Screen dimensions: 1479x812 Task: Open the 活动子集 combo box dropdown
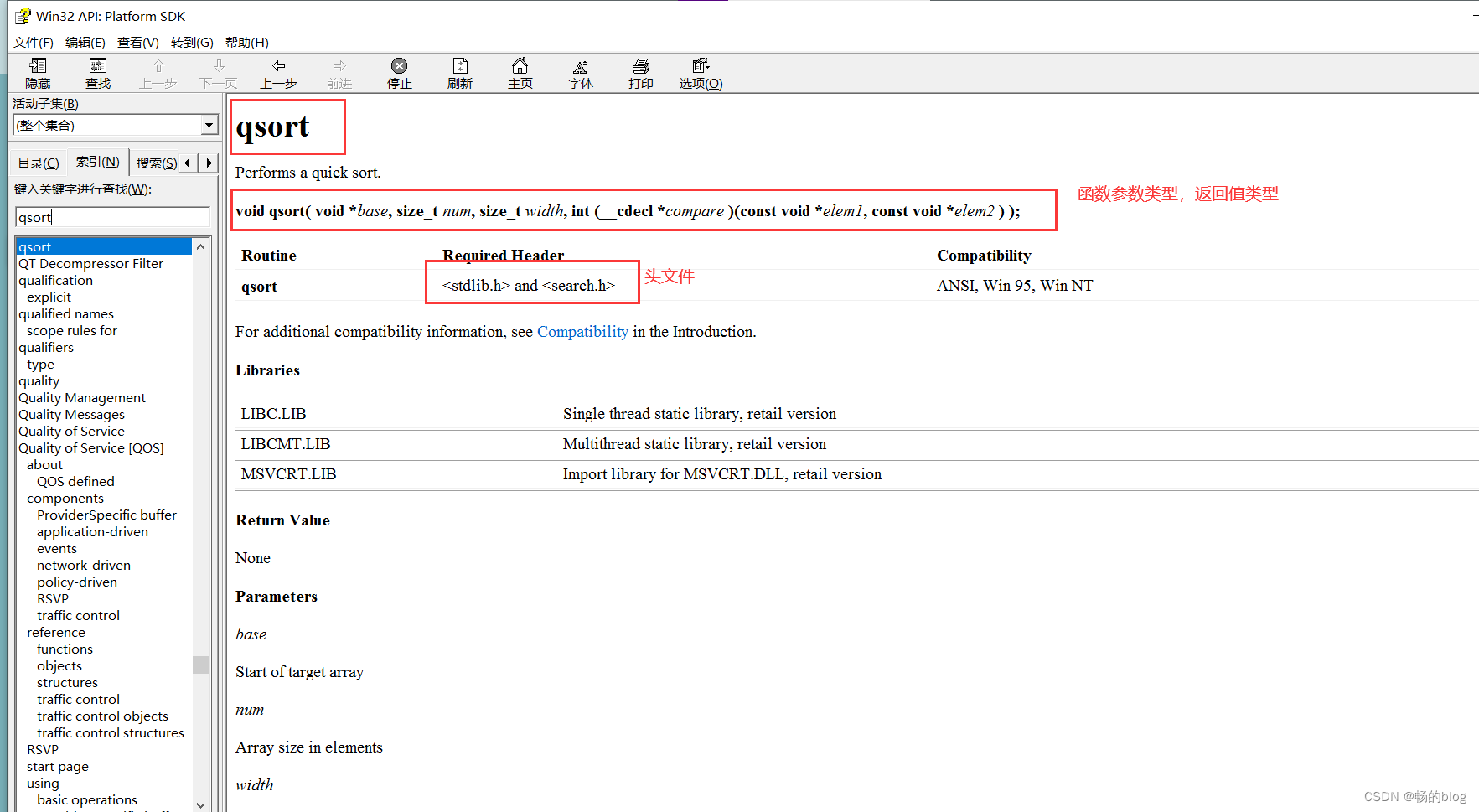(x=209, y=125)
